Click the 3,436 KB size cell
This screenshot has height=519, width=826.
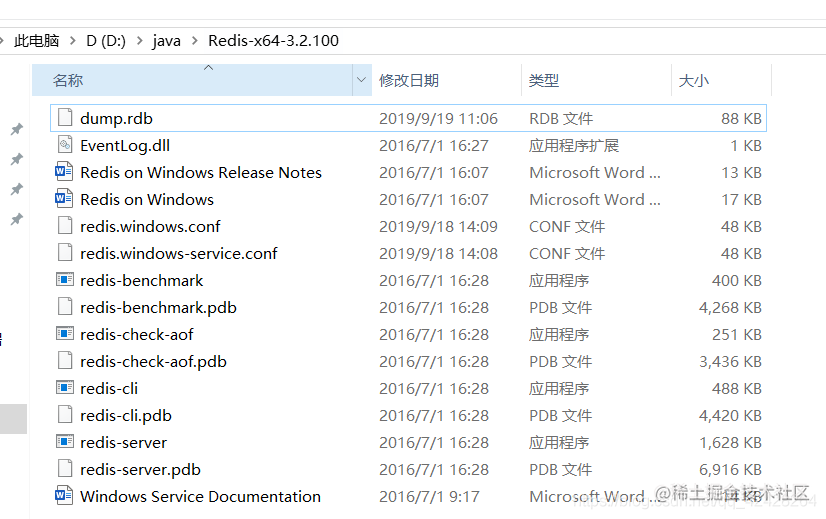(730, 361)
